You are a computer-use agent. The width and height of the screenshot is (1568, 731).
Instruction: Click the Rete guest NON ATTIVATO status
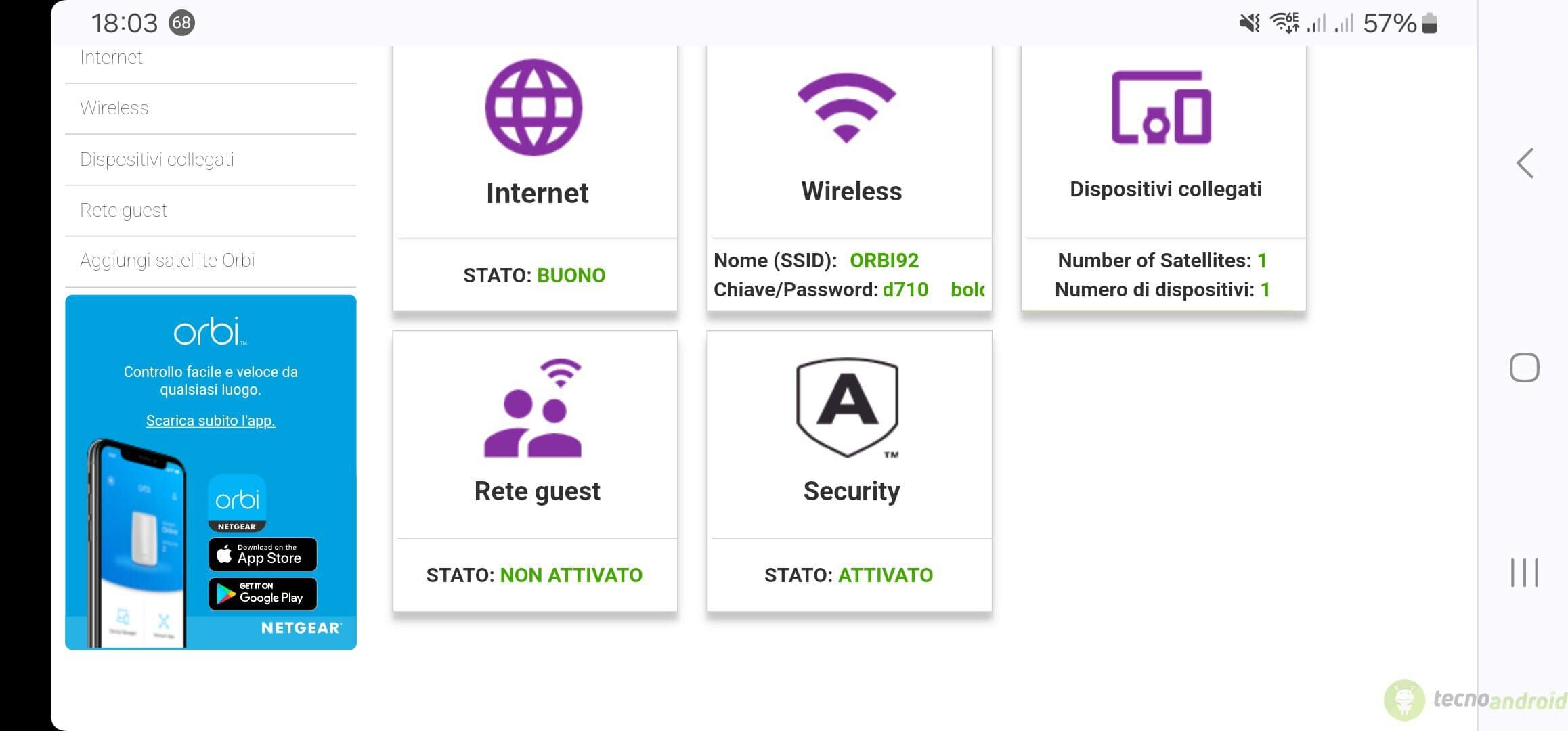(571, 575)
